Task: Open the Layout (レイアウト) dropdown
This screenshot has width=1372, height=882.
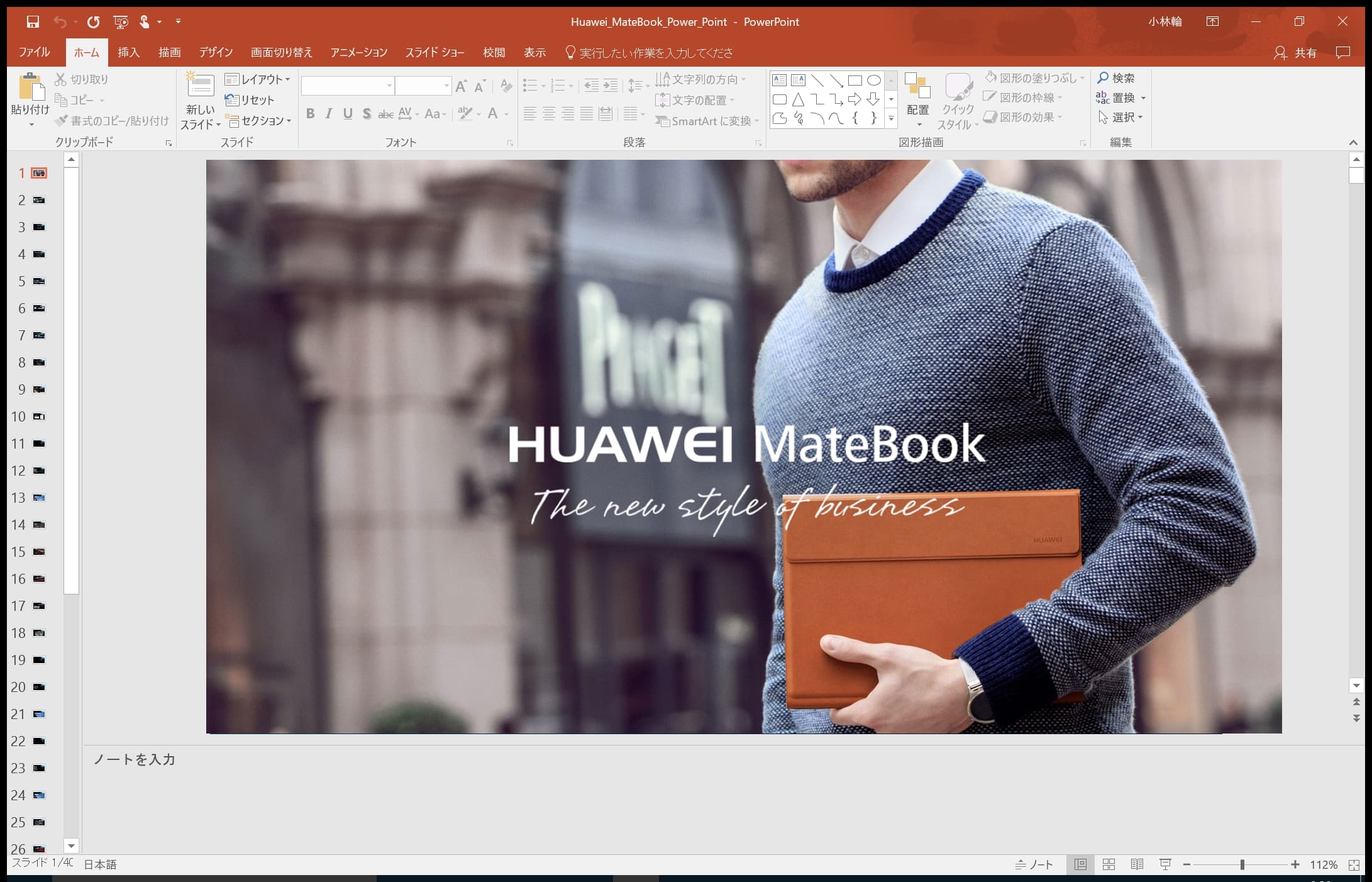Action: point(258,79)
